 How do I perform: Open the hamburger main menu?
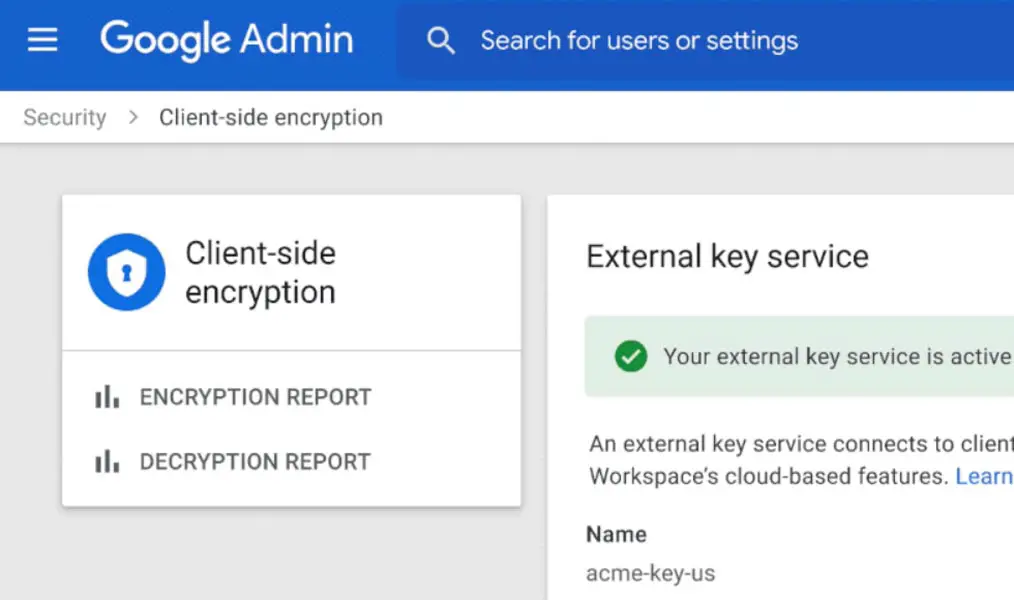point(43,40)
